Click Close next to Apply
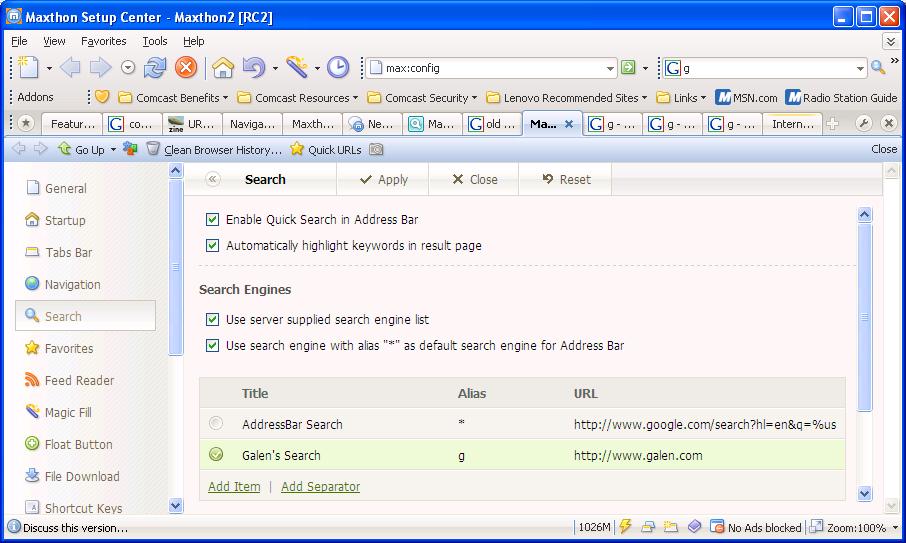The width and height of the screenshot is (906, 543). [x=474, y=180]
